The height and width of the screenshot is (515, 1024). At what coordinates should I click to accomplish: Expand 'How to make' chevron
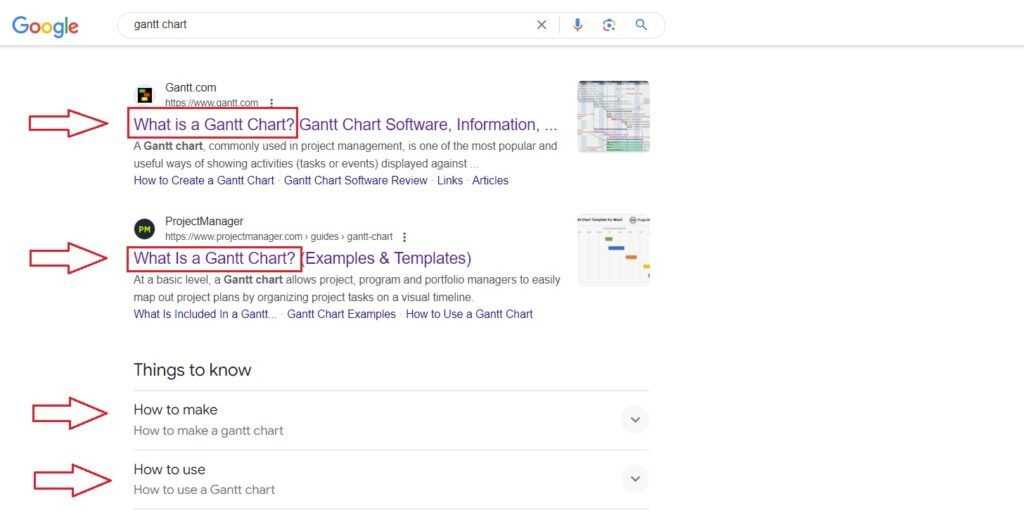point(635,420)
